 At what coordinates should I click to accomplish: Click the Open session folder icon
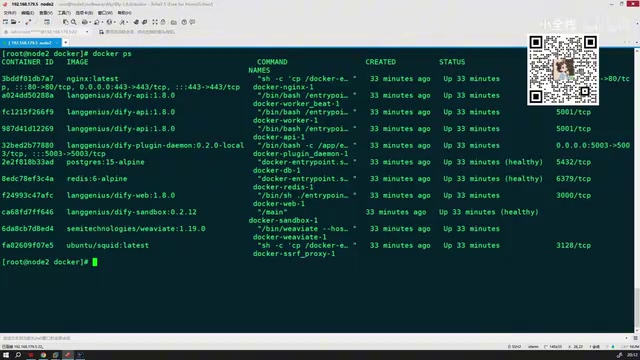click(13, 22)
